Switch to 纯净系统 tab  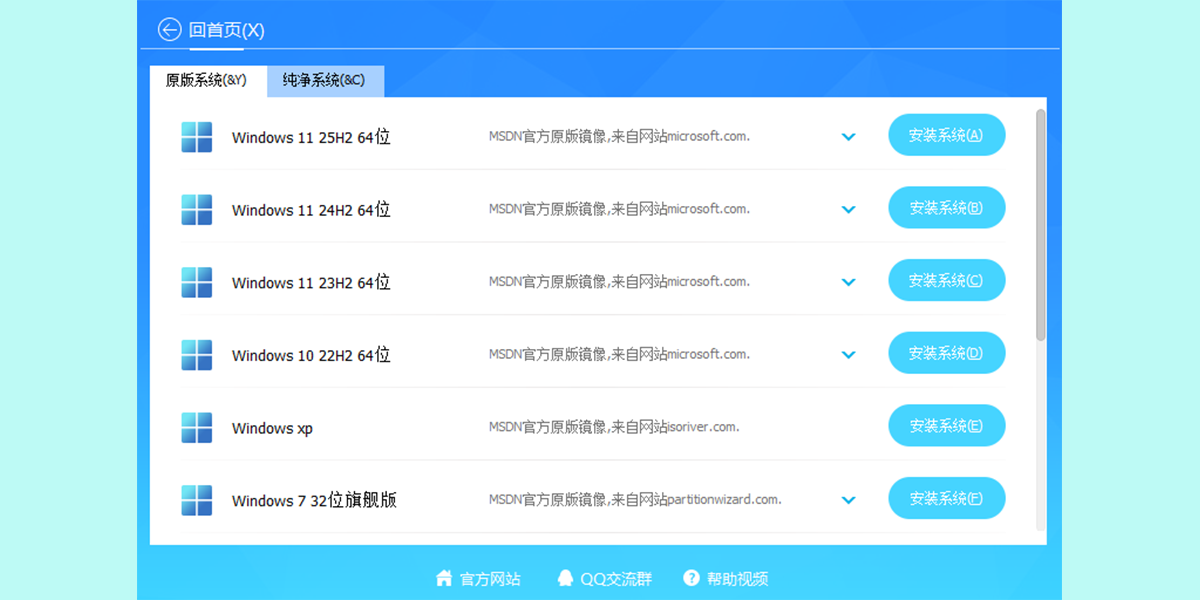point(325,81)
